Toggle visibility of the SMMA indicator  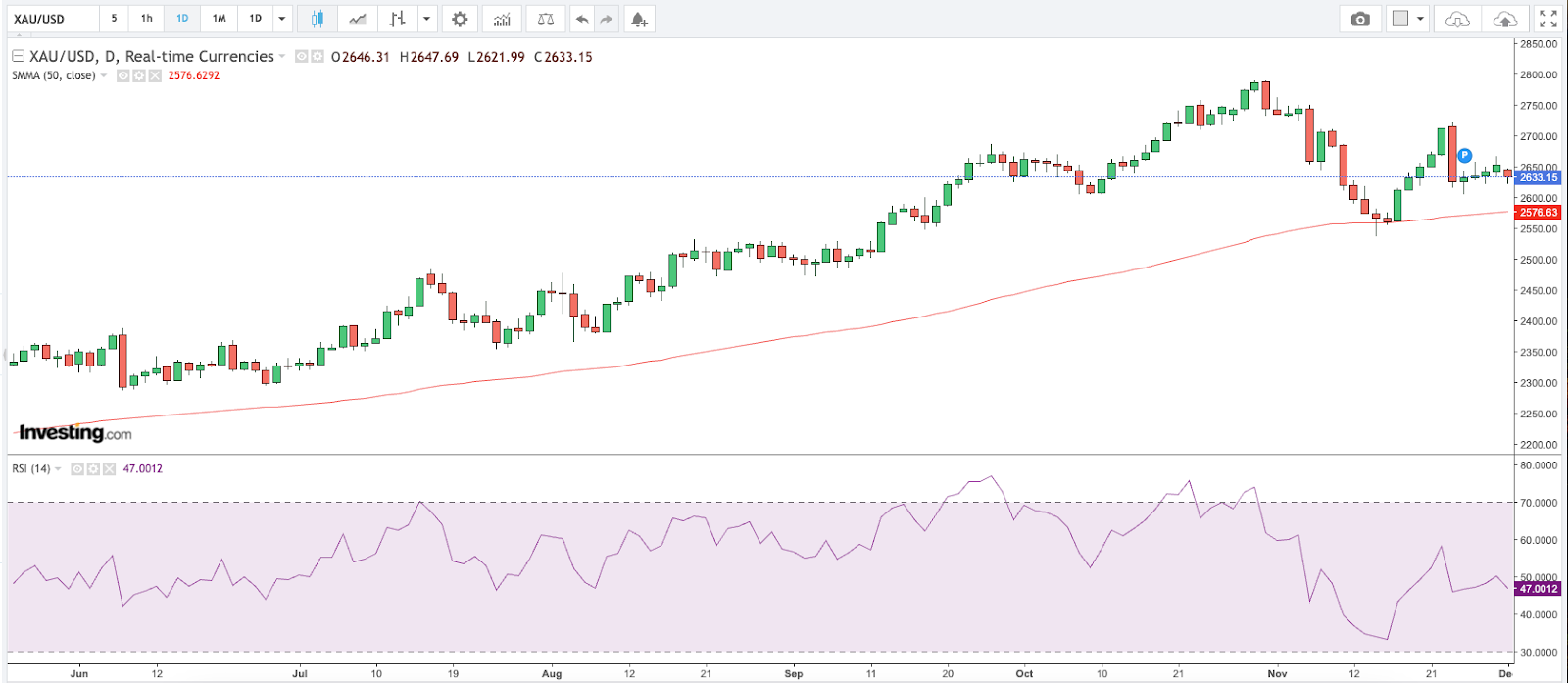[x=123, y=75]
